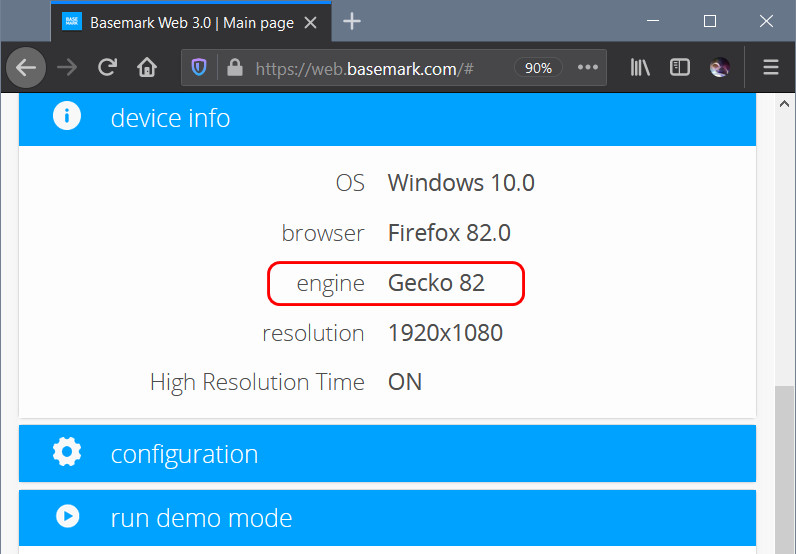
Task: Minimize the Firefox window
Action: click(x=653, y=21)
